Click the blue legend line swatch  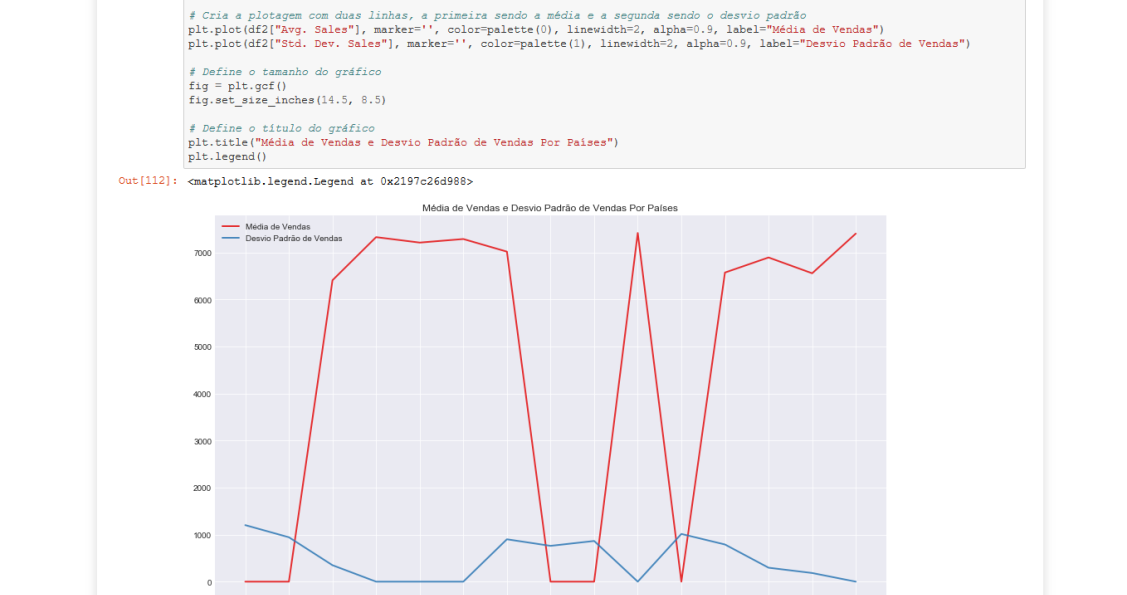231,238
